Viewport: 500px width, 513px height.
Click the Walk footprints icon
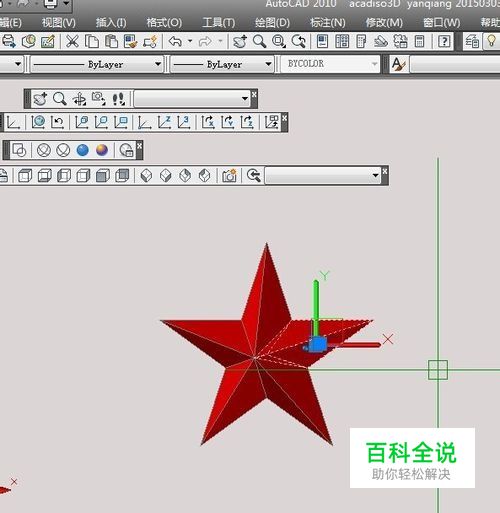[118, 99]
